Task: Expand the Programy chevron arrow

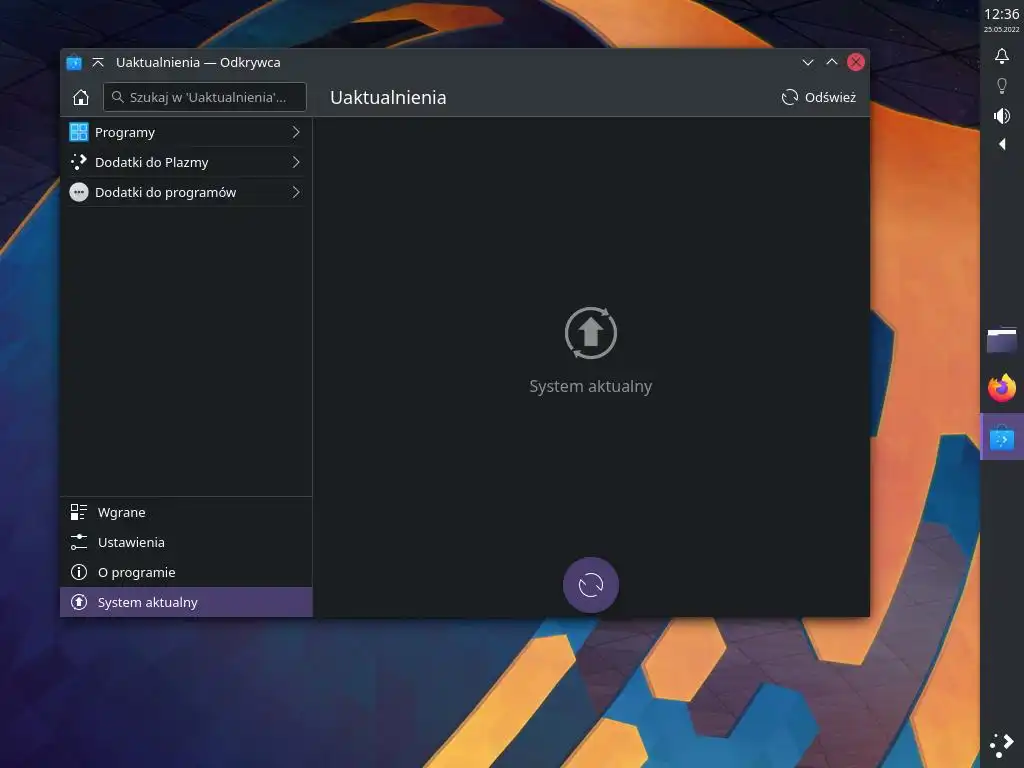Action: (296, 133)
